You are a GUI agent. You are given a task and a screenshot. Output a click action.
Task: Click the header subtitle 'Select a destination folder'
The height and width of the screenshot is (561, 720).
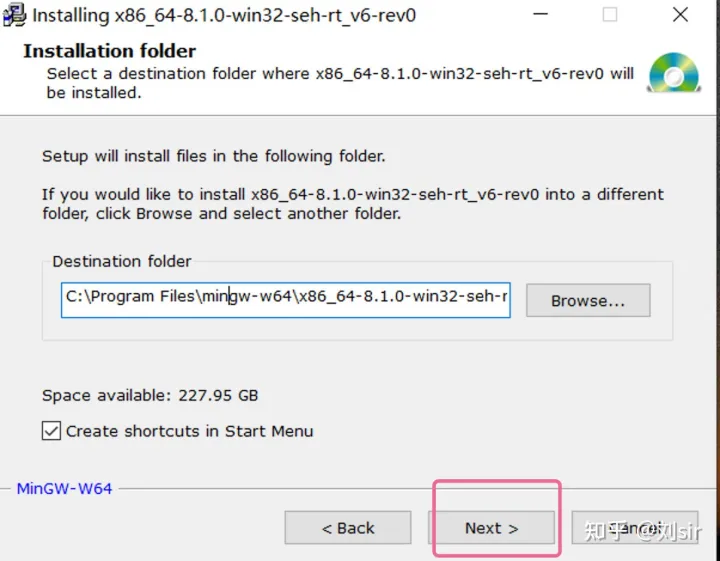pos(340,74)
